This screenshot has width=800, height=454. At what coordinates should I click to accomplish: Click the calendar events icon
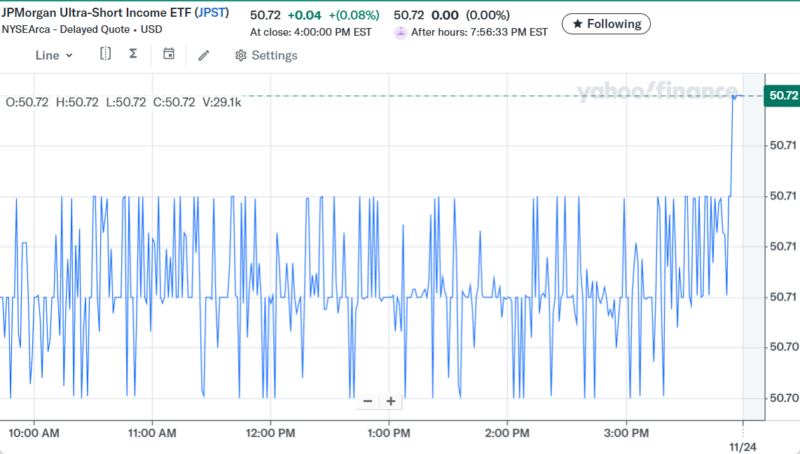[x=168, y=54]
